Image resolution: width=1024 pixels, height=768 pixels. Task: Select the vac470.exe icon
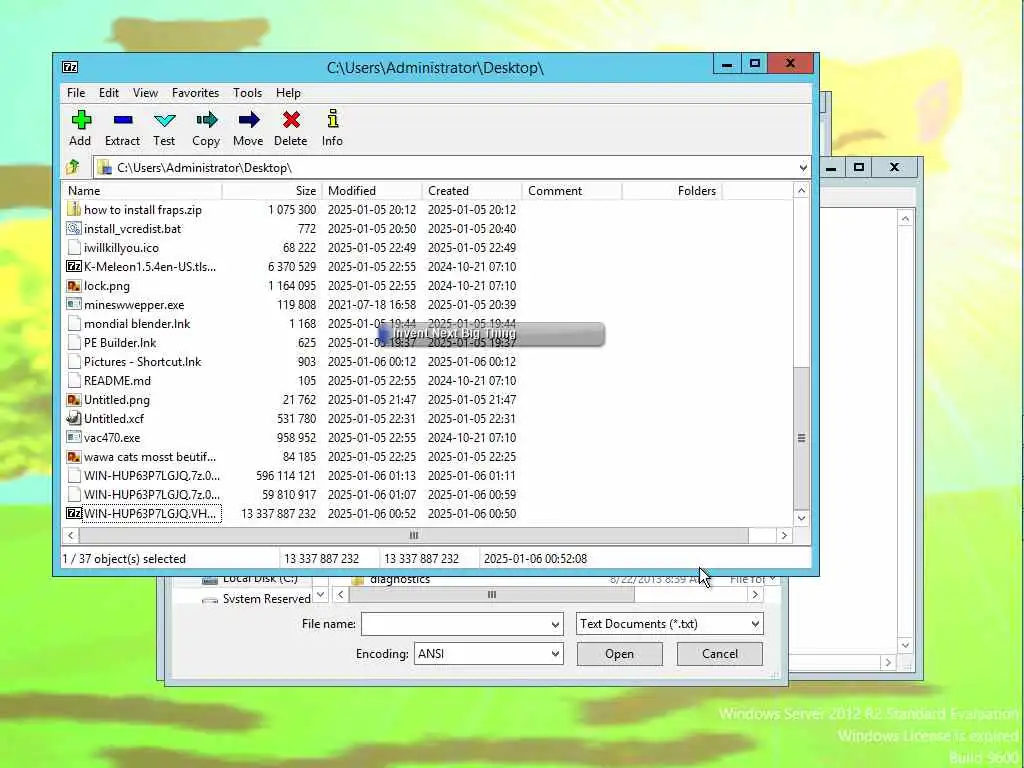pyautogui.click(x=74, y=438)
